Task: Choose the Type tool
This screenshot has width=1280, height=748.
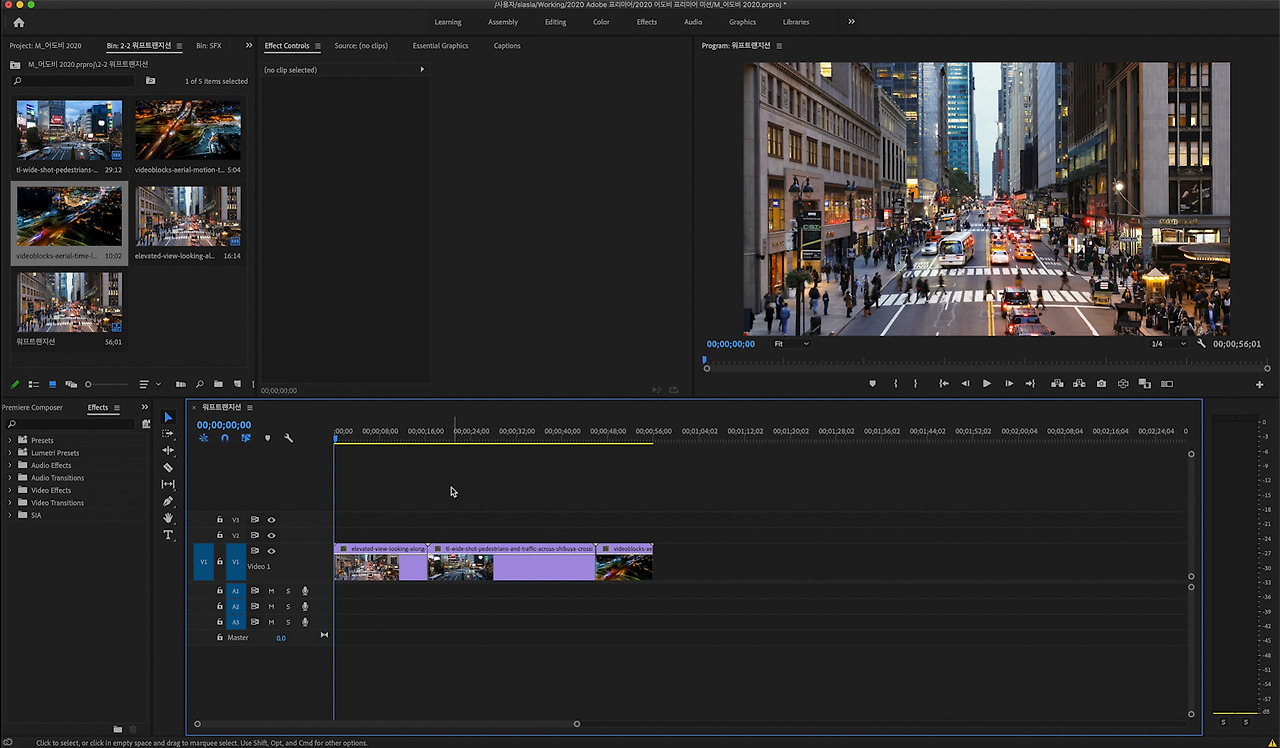Action: point(168,535)
